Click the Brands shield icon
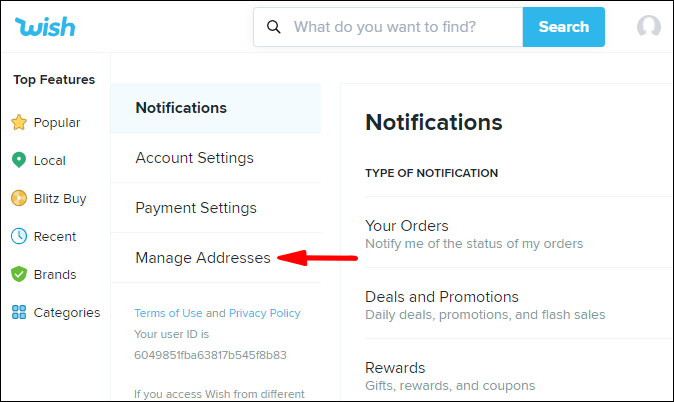Viewport: 674px width, 402px height. pos(18,274)
